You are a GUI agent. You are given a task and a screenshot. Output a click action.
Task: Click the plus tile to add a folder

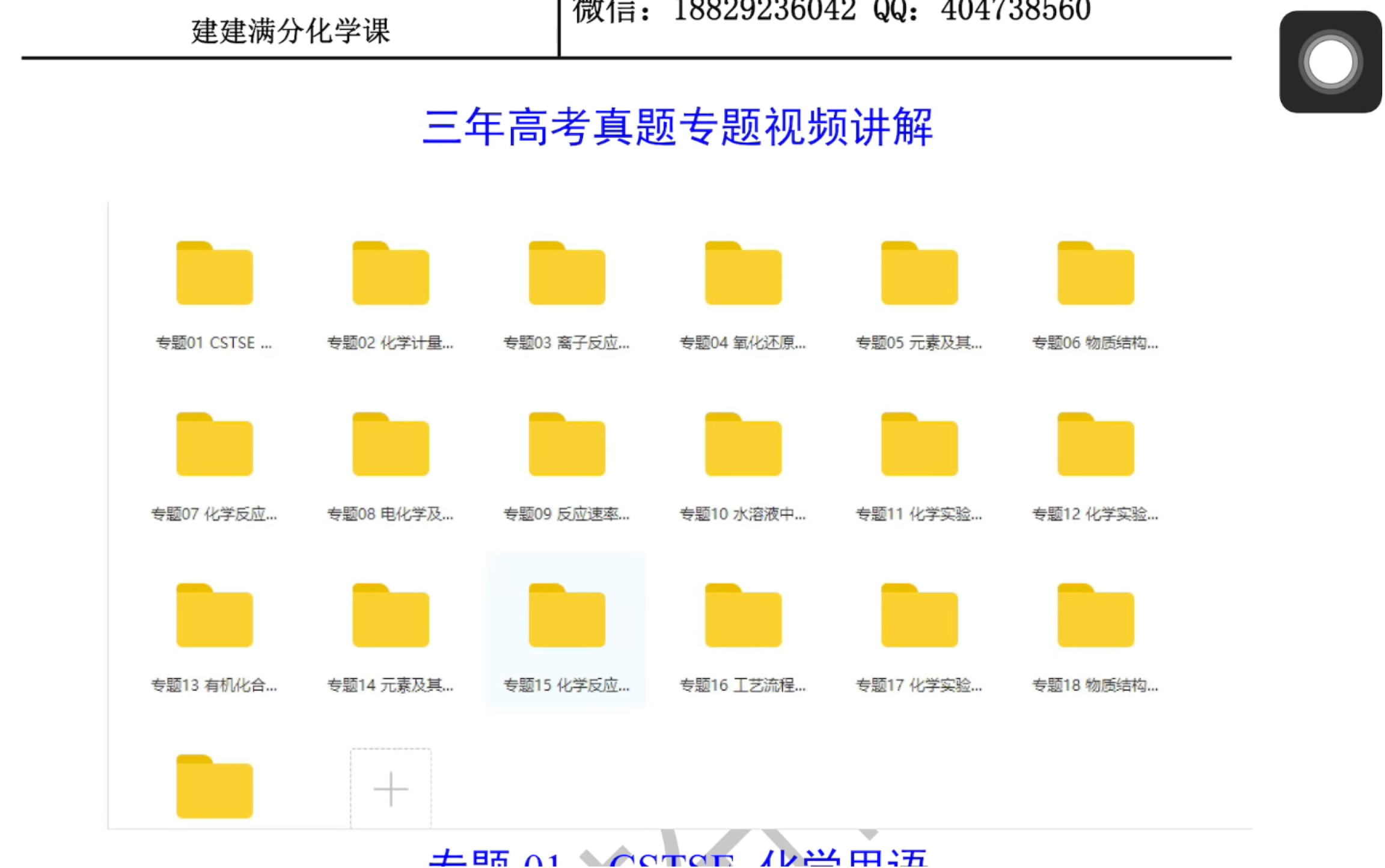[391, 789]
